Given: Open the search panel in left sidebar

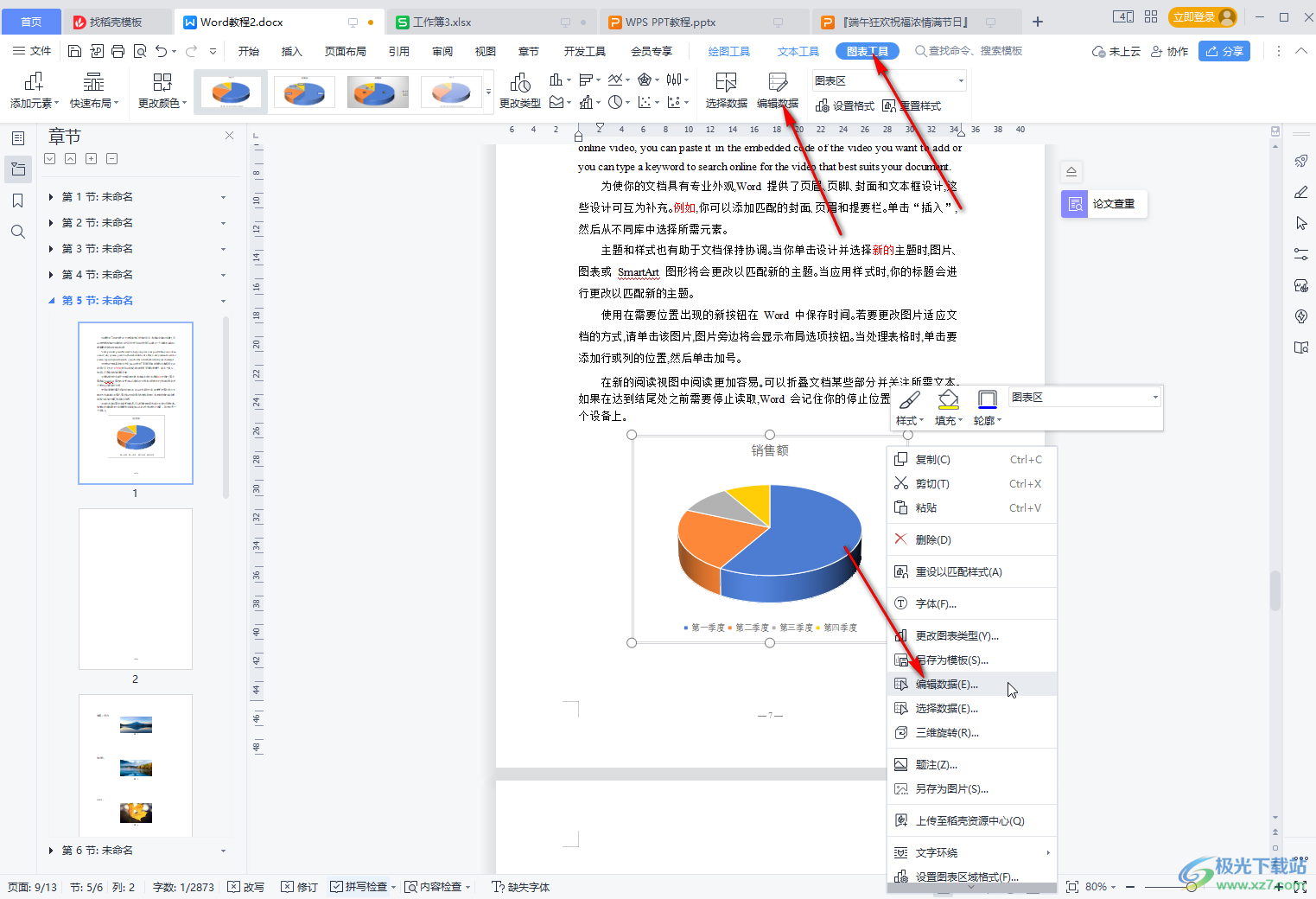Looking at the screenshot, I should (x=18, y=232).
